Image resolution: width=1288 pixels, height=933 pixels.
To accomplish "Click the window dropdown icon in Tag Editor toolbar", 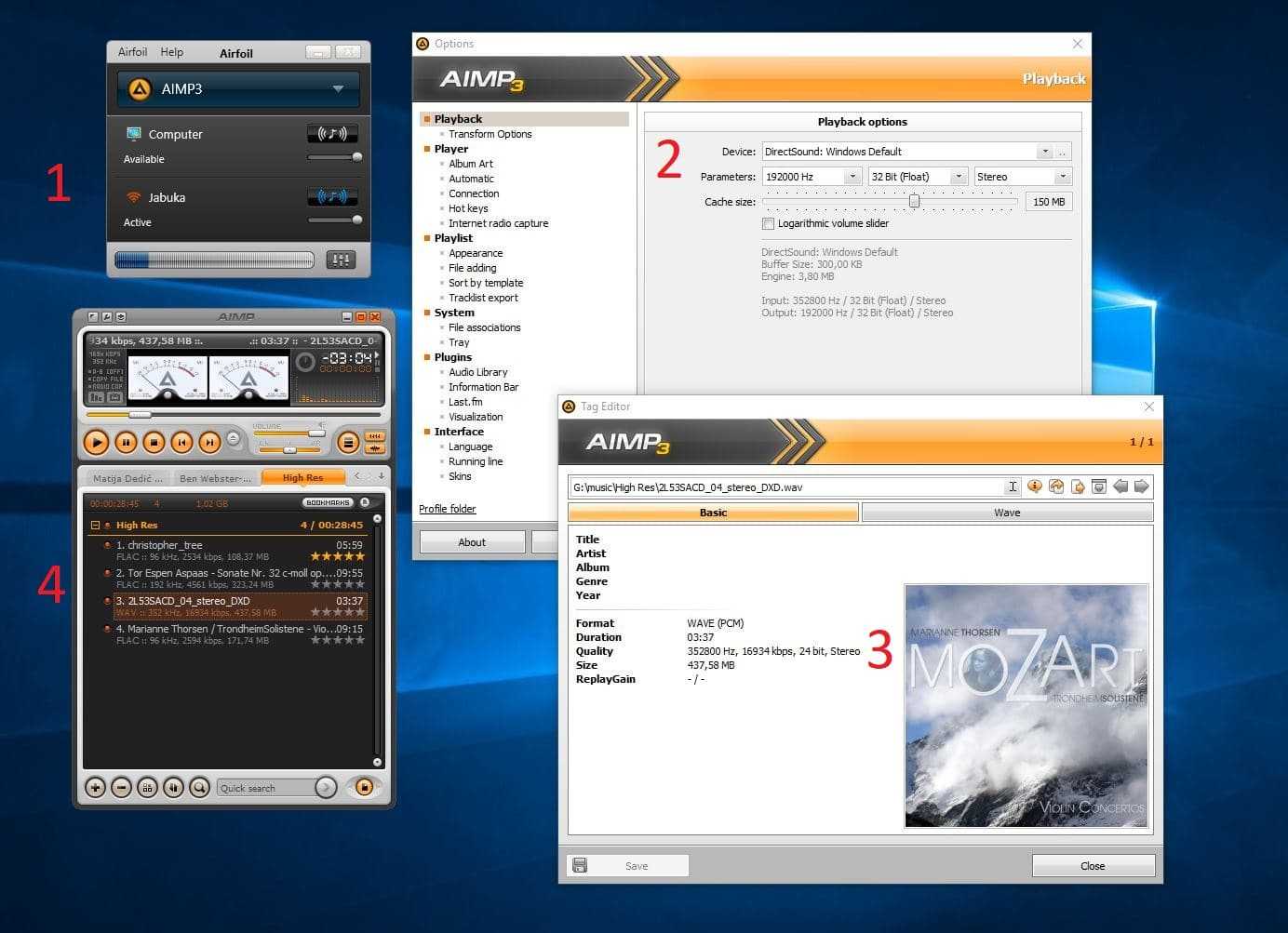I will coord(1099,486).
